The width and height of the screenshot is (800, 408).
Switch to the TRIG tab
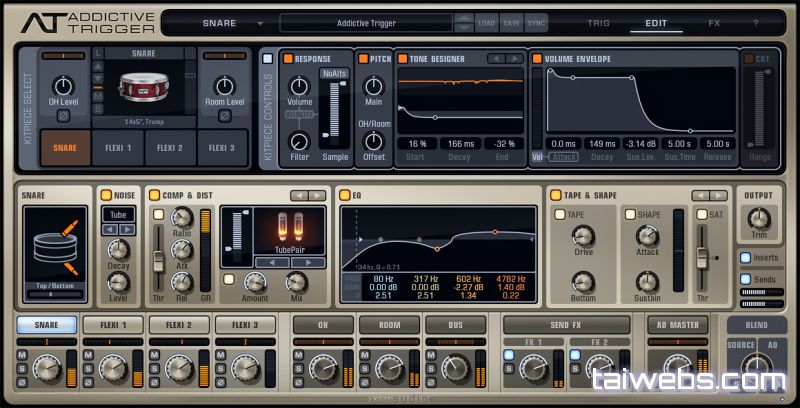coord(598,22)
